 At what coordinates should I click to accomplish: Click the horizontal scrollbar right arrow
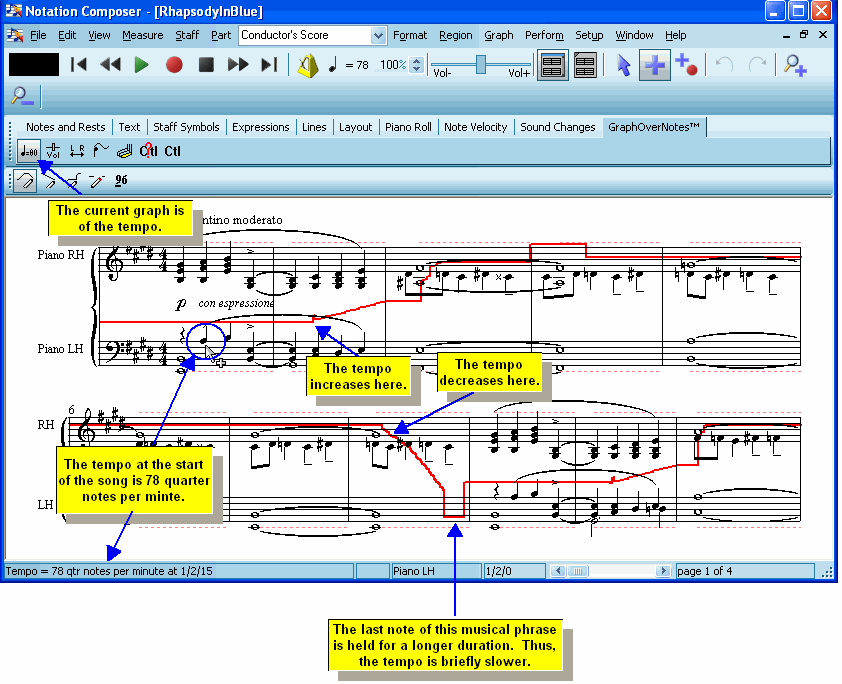[x=663, y=571]
